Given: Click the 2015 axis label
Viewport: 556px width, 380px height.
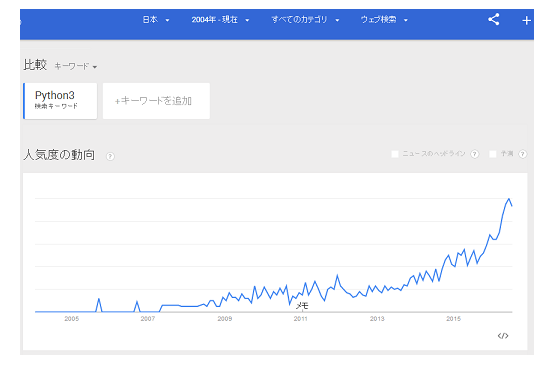Looking at the screenshot, I should (x=454, y=319).
